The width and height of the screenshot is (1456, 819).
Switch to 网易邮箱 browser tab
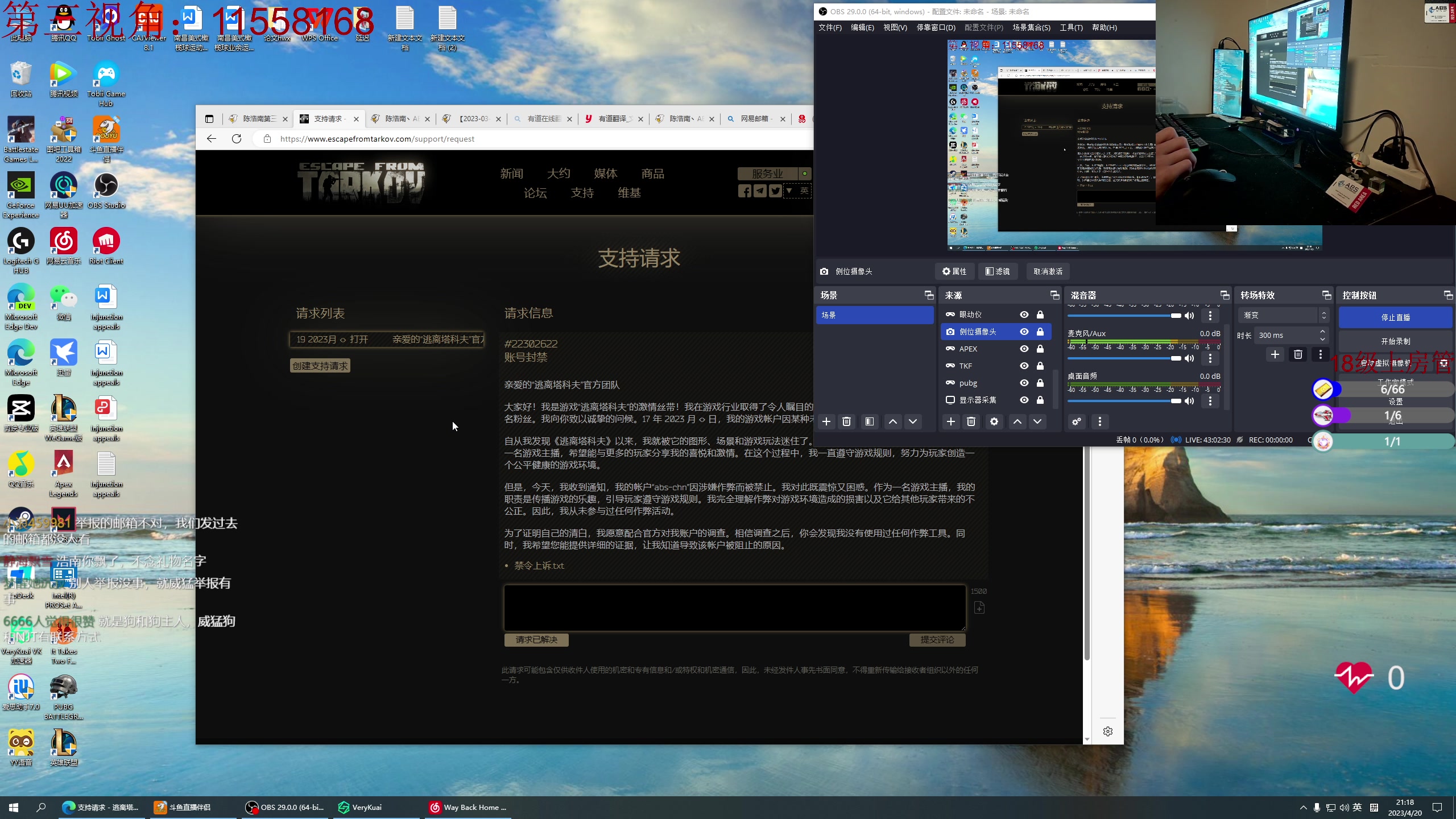pyautogui.click(x=756, y=119)
